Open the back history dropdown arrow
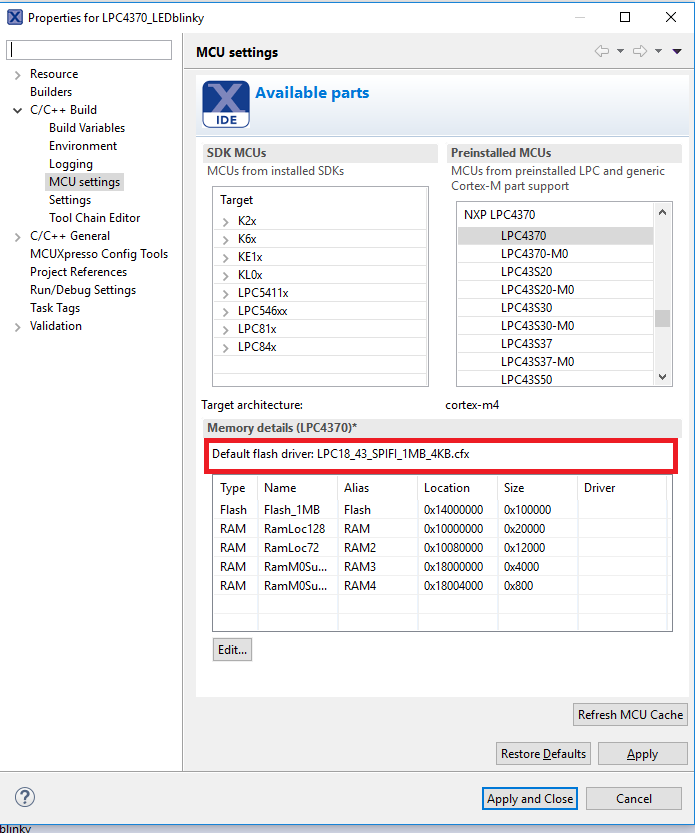 (620, 52)
